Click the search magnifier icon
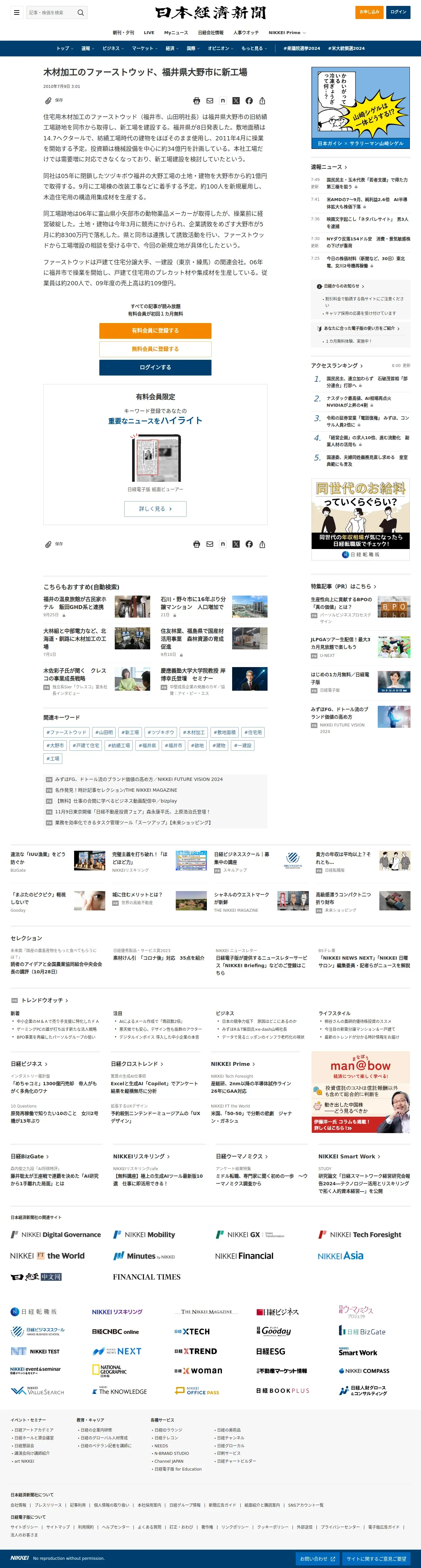This screenshot has height=1568, width=421. (x=80, y=12)
